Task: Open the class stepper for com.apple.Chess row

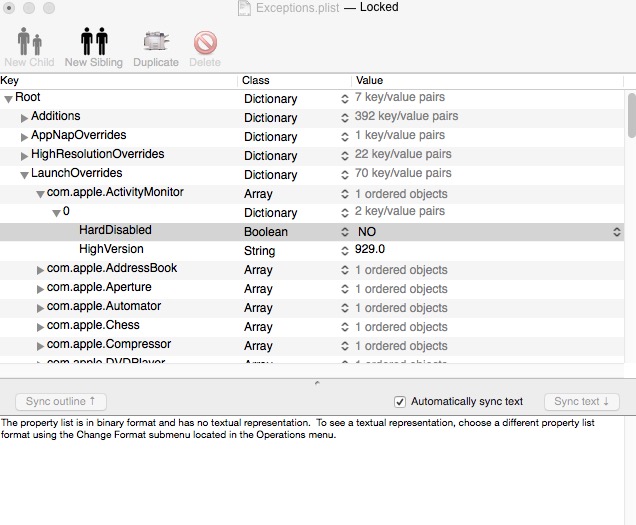Action: pos(344,327)
